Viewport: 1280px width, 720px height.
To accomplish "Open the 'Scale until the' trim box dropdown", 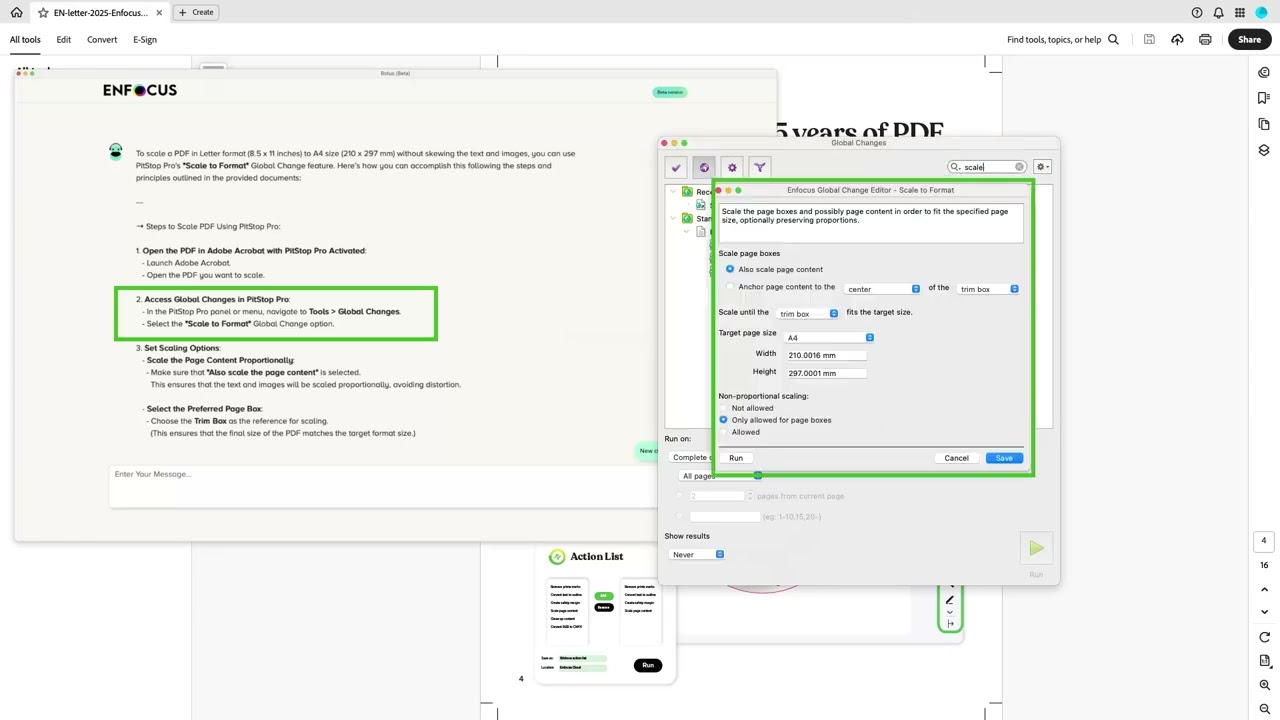I will click(x=808, y=314).
